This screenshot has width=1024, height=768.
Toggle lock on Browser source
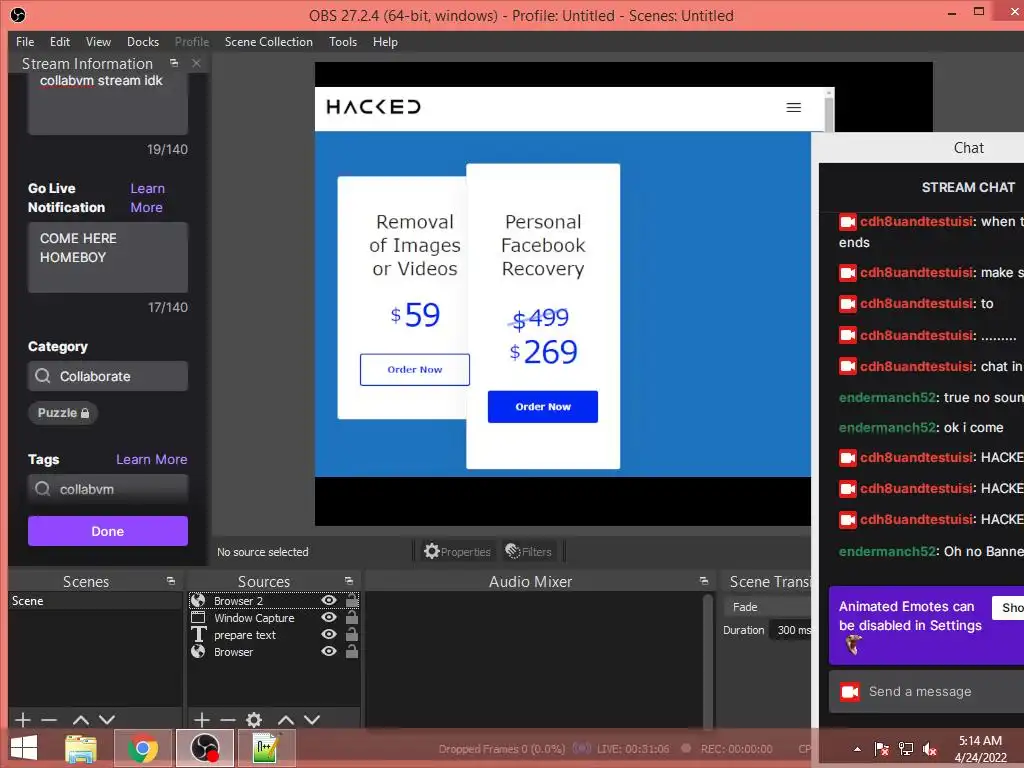click(x=351, y=650)
